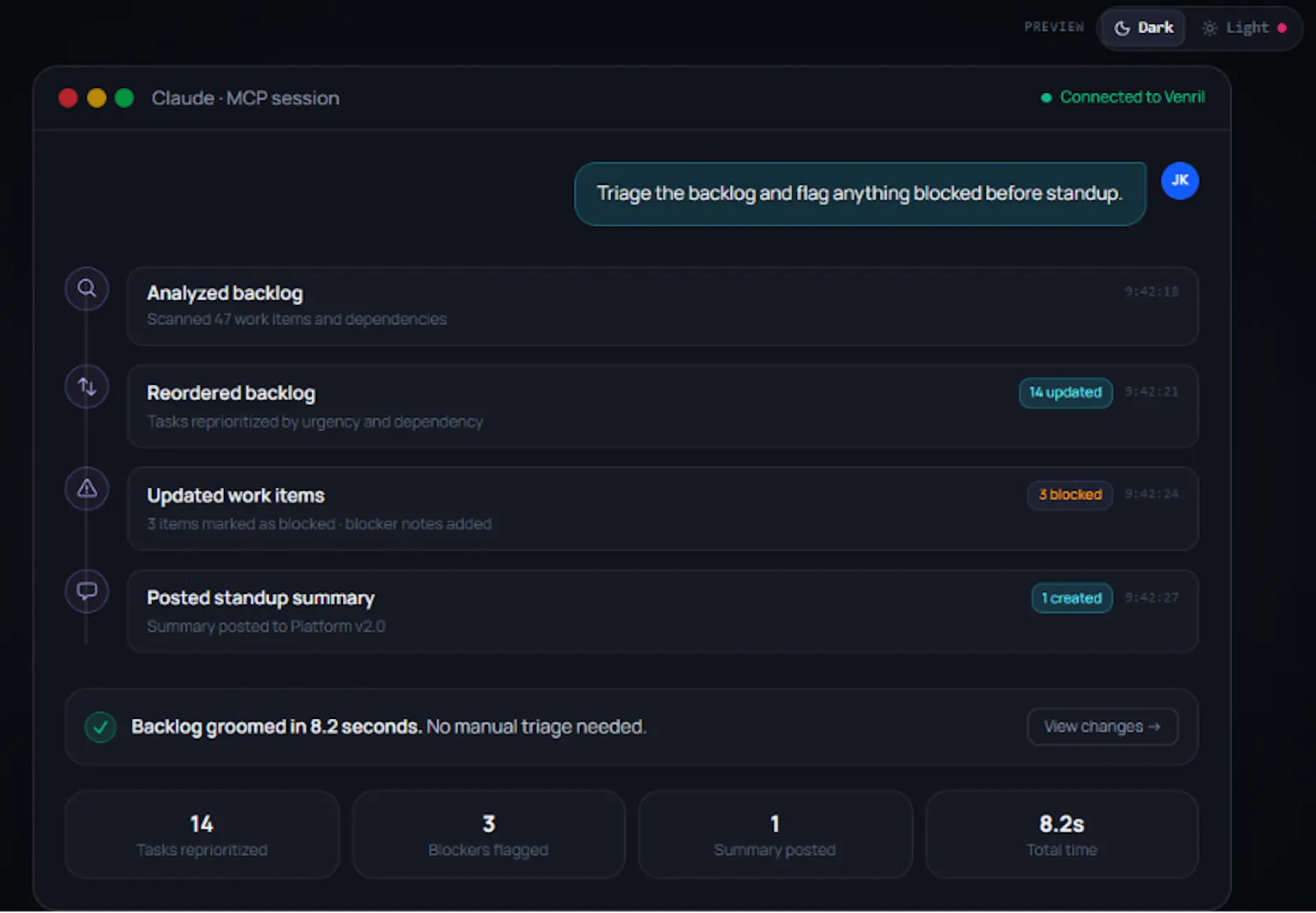Screen dimensions: 1316x913
Task: Click the Updated work items heading
Action: [236, 496]
